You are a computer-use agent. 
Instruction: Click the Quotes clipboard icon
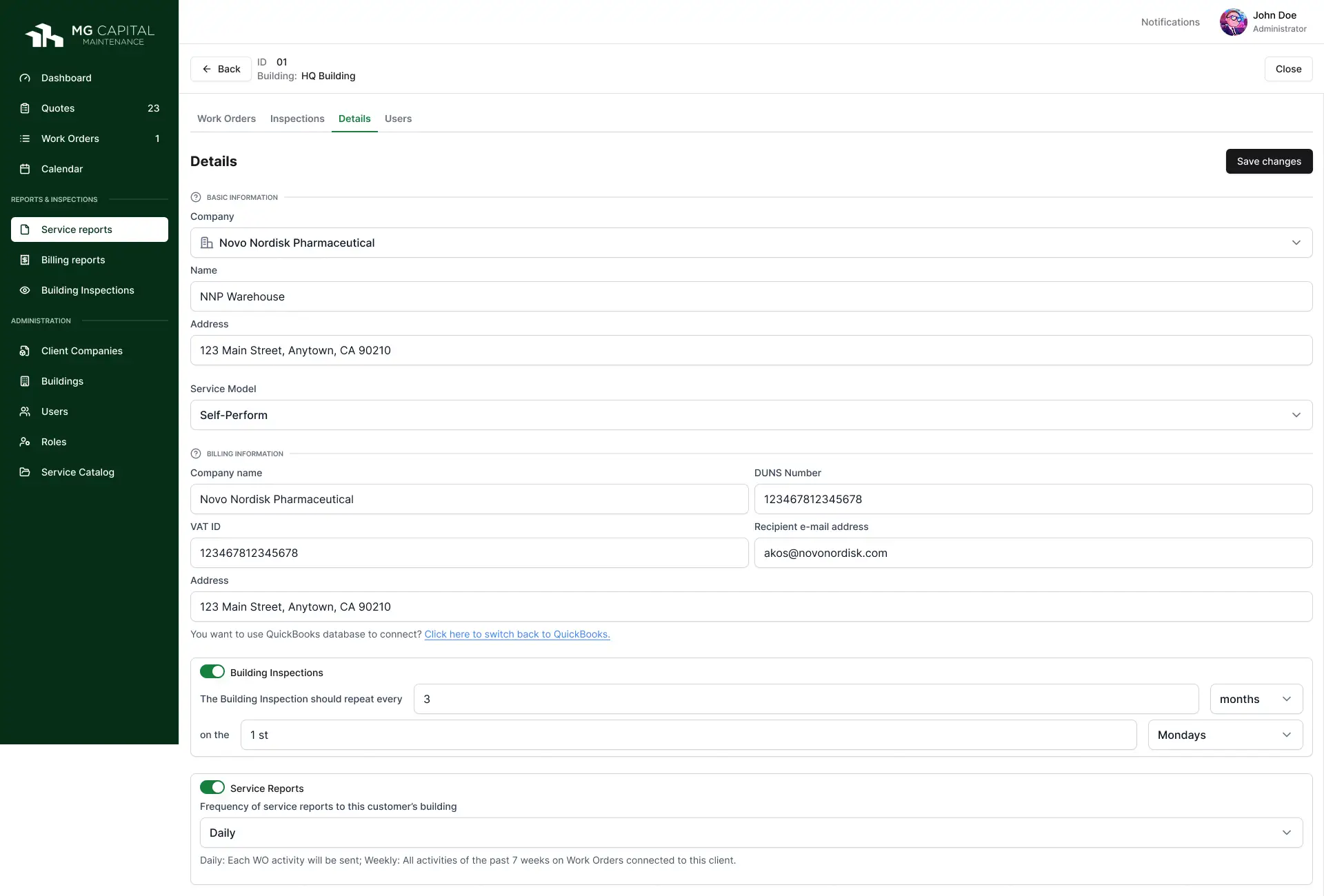pos(25,108)
